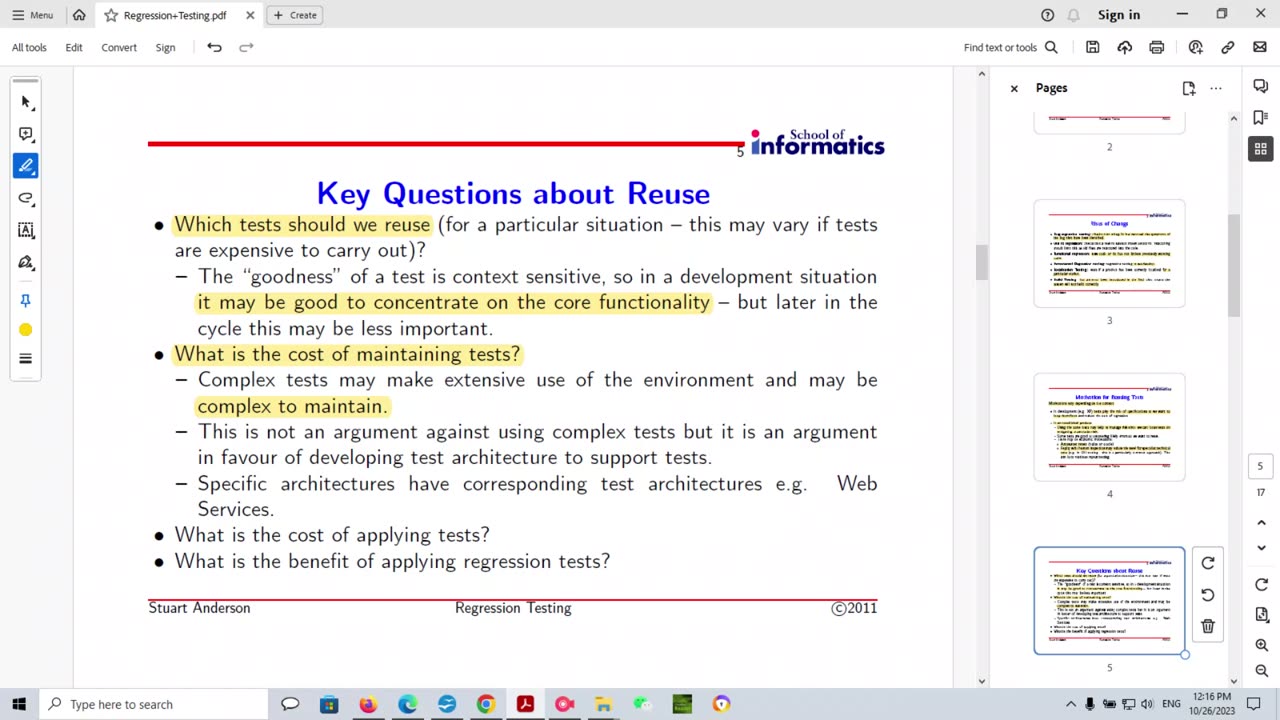The image size is (1280, 720).
Task: Print the document
Action: 1157,47
